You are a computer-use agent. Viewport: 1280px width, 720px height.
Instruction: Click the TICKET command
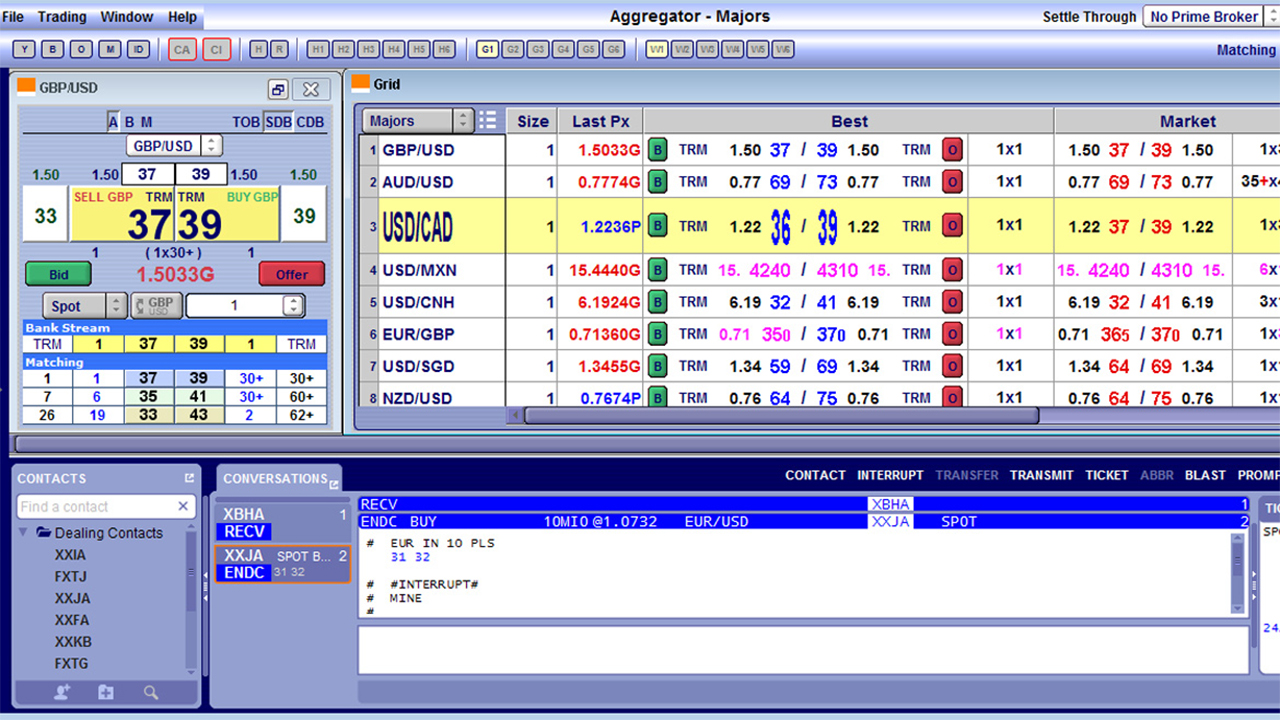(1107, 475)
